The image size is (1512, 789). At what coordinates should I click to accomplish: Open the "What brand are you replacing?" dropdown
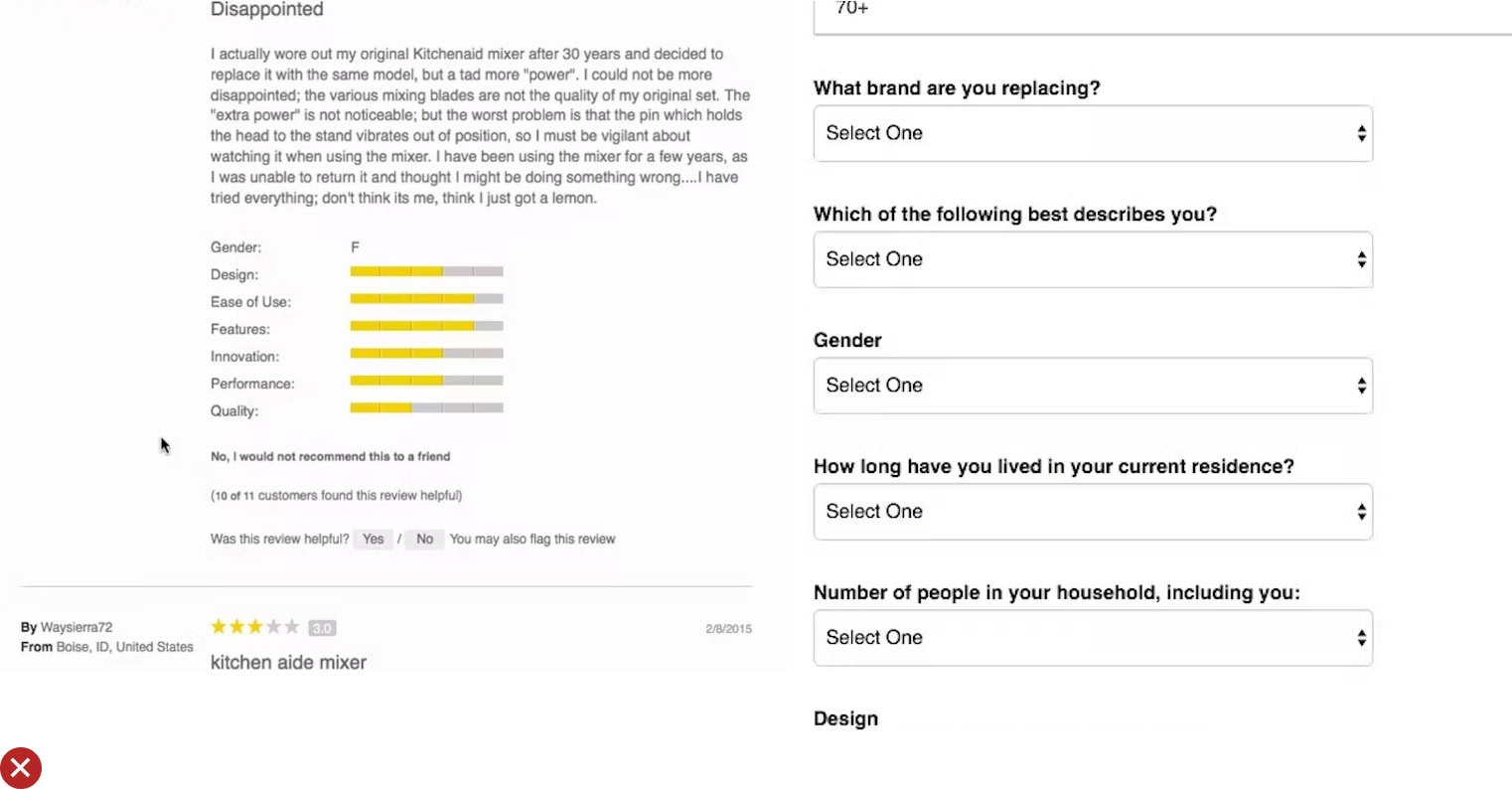tap(1092, 133)
